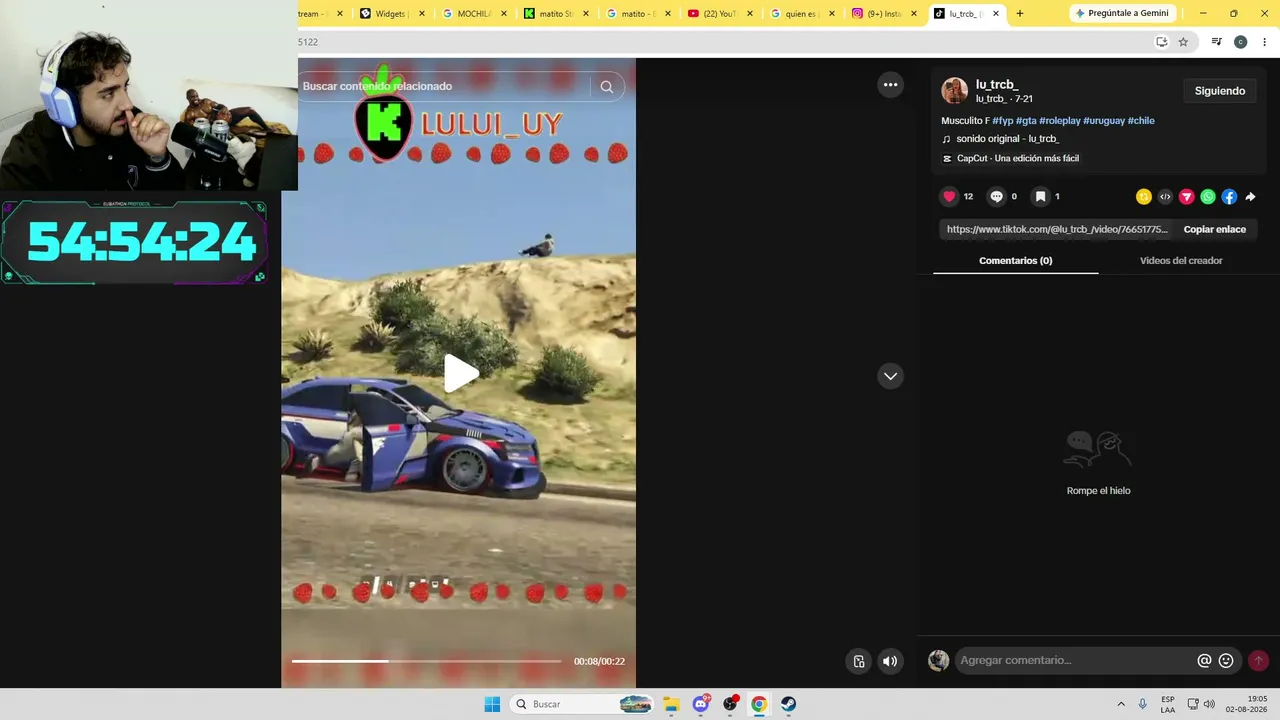Share the video to Facebook

coord(1229,197)
